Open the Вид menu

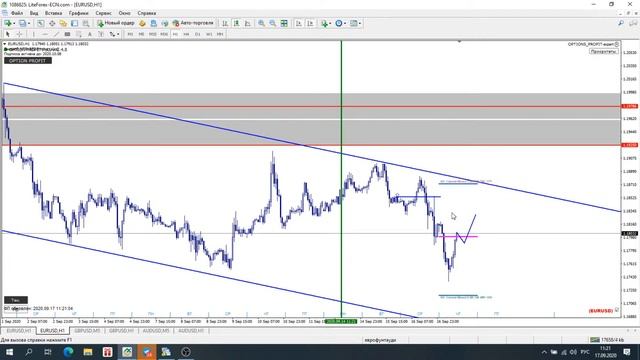point(34,13)
